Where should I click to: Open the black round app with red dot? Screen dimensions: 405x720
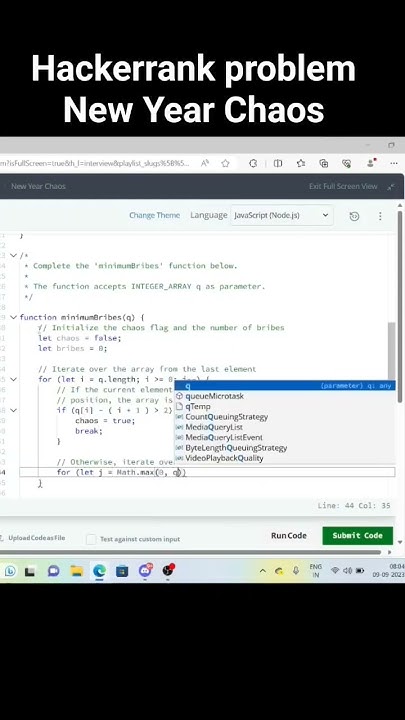[168, 570]
